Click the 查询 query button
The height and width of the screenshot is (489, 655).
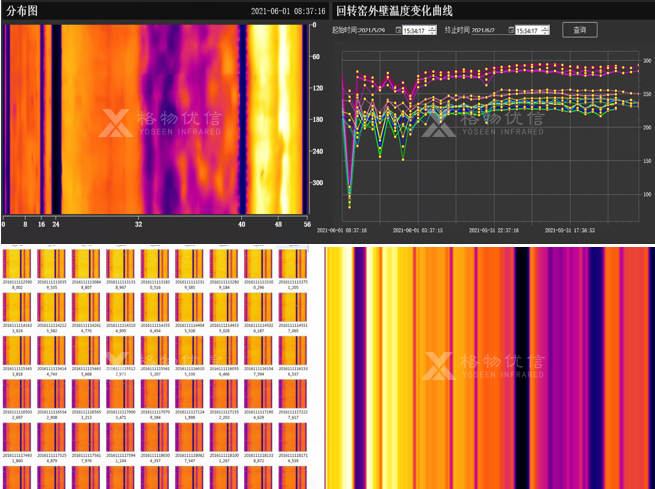(579, 30)
